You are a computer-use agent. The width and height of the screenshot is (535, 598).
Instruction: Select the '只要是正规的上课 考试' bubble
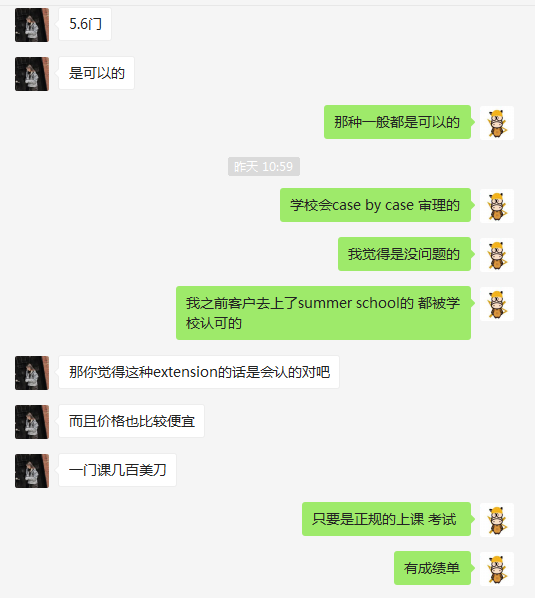pos(386,519)
